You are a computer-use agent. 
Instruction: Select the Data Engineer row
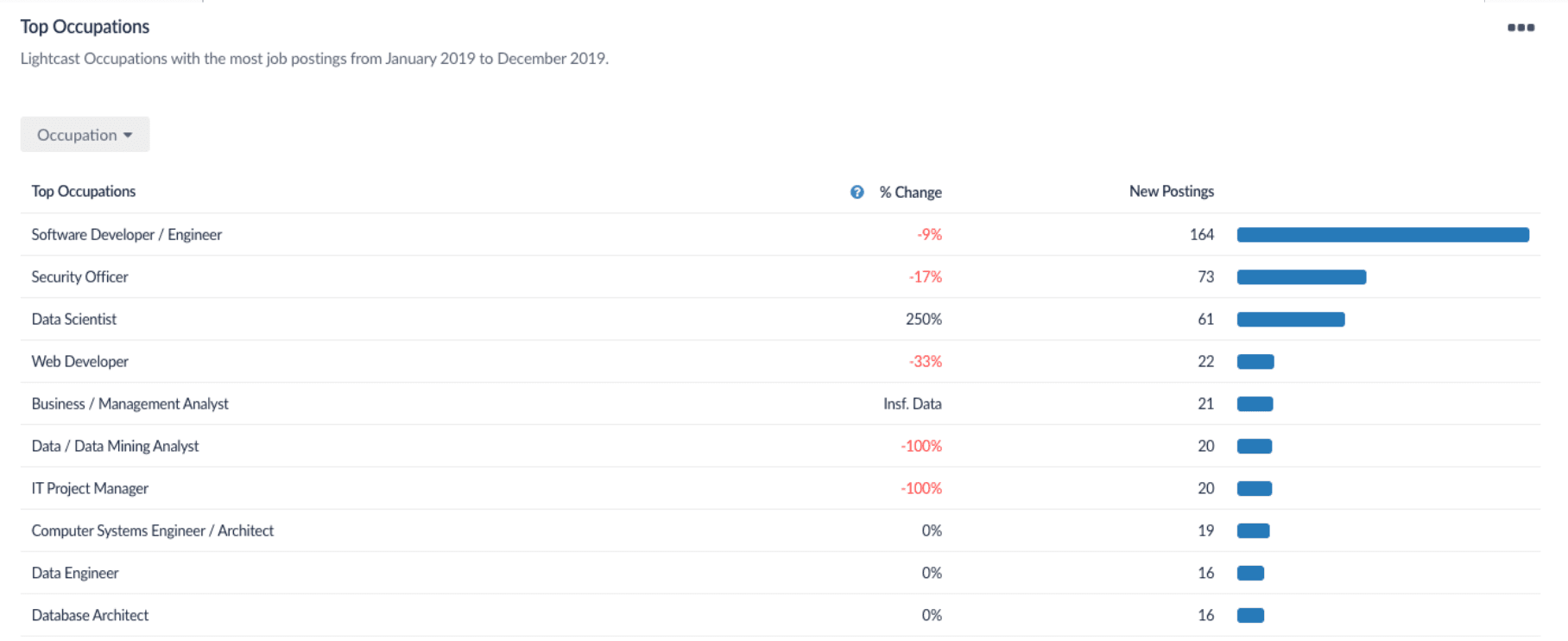point(75,574)
